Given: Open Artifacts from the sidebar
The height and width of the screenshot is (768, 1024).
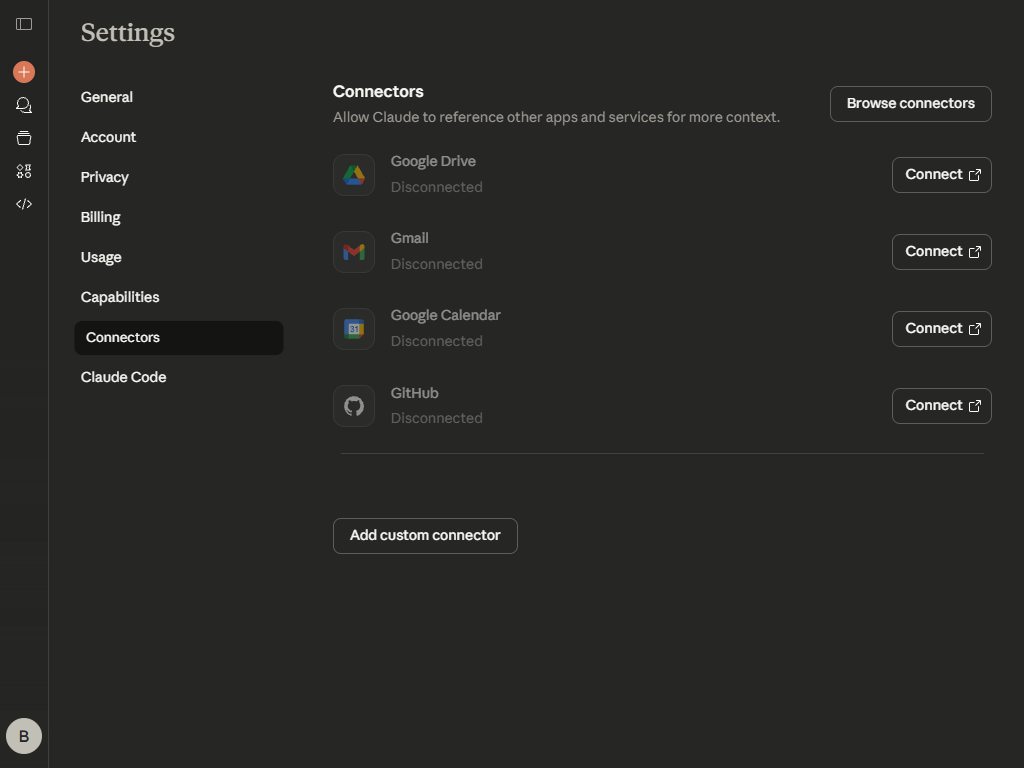Looking at the screenshot, I should coord(24,171).
